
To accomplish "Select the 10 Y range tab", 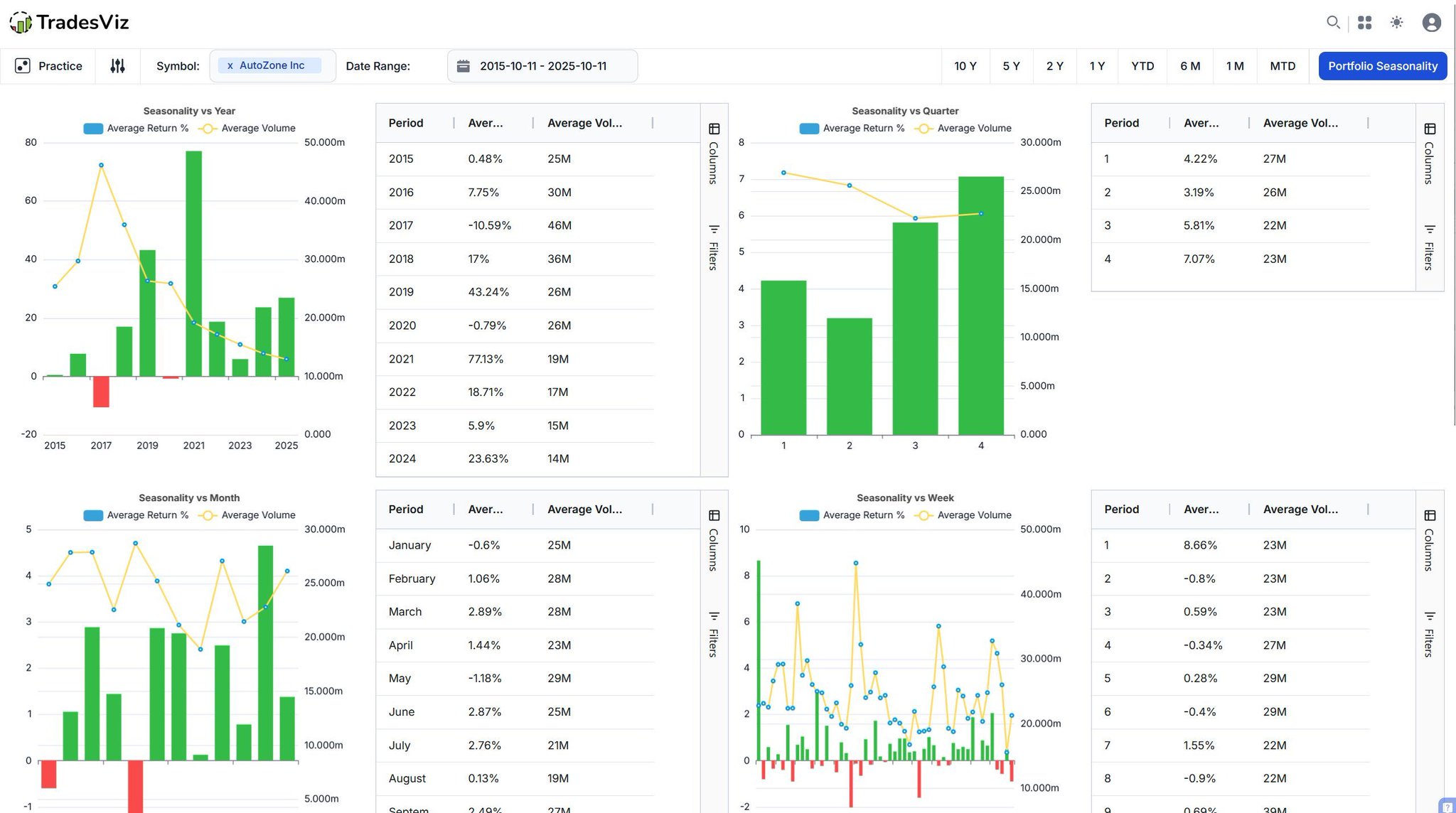I will coord(965,66).
